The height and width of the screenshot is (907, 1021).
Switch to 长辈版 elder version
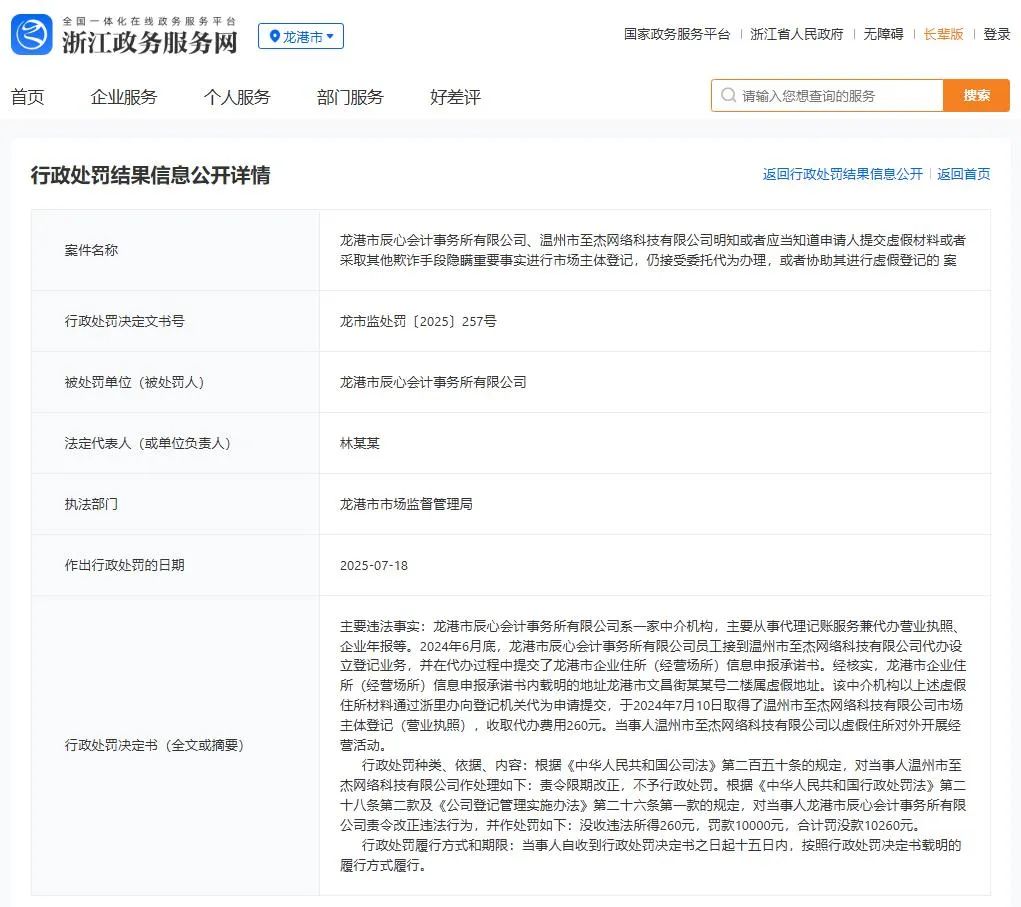click(943, 34)
